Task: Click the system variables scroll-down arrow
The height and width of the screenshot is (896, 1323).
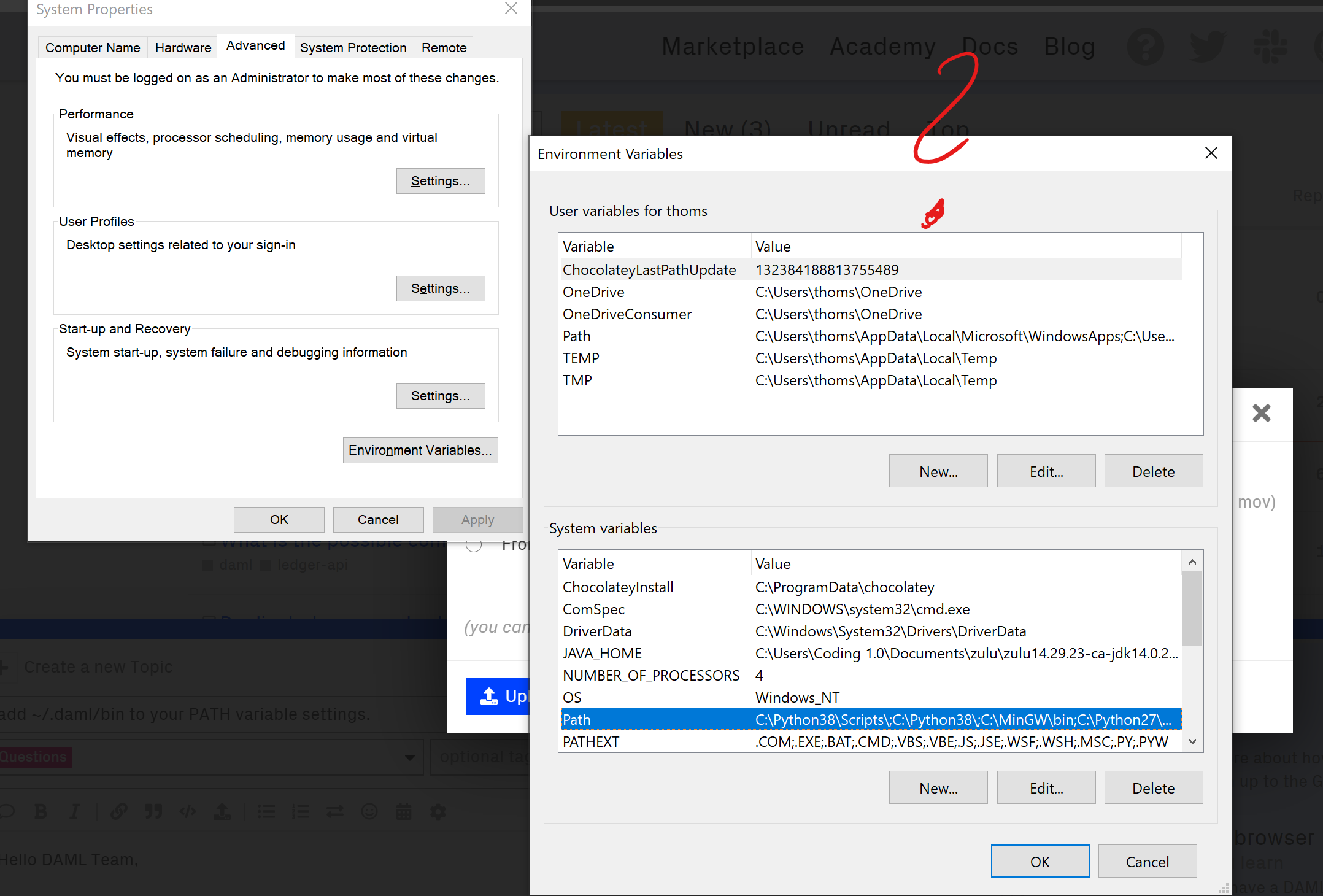Action: (x=1192, y=741)
